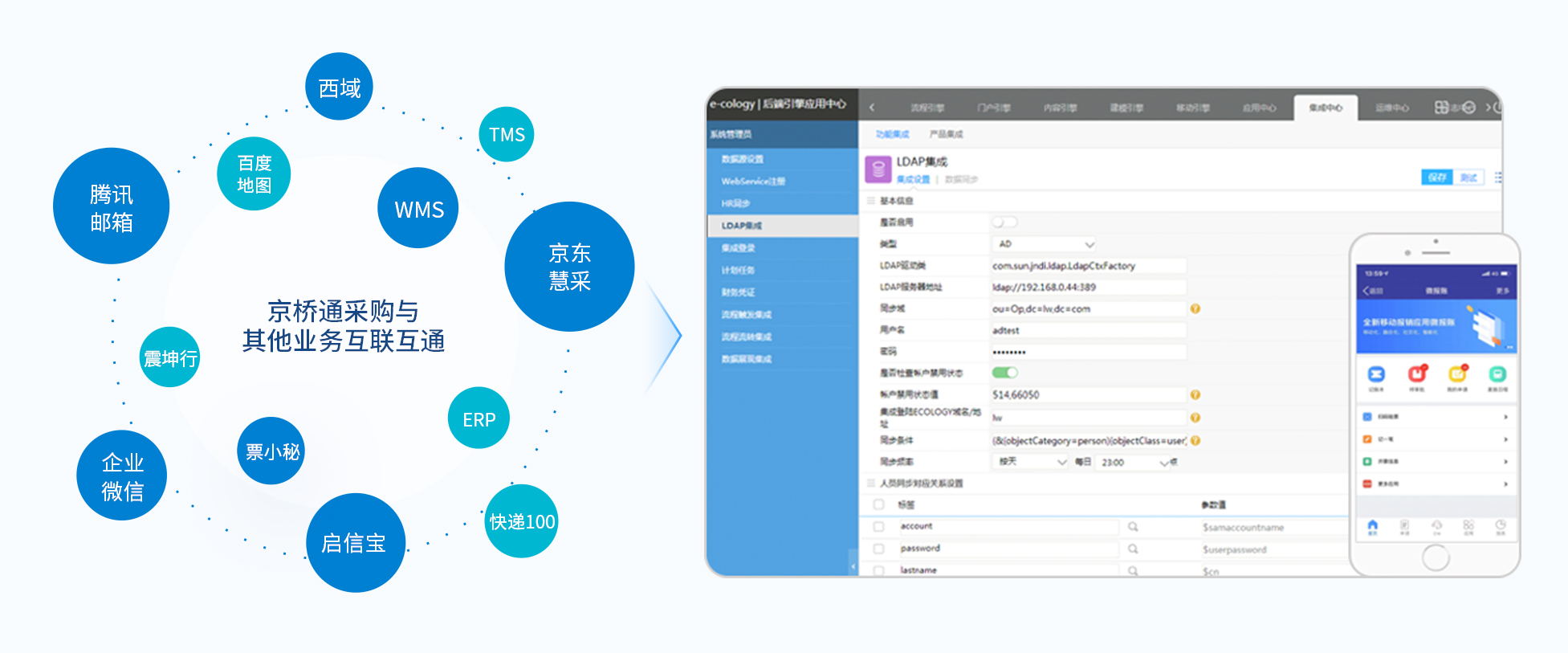Click the search icon beside account field
The image size is (1568, 653).
1132,527
